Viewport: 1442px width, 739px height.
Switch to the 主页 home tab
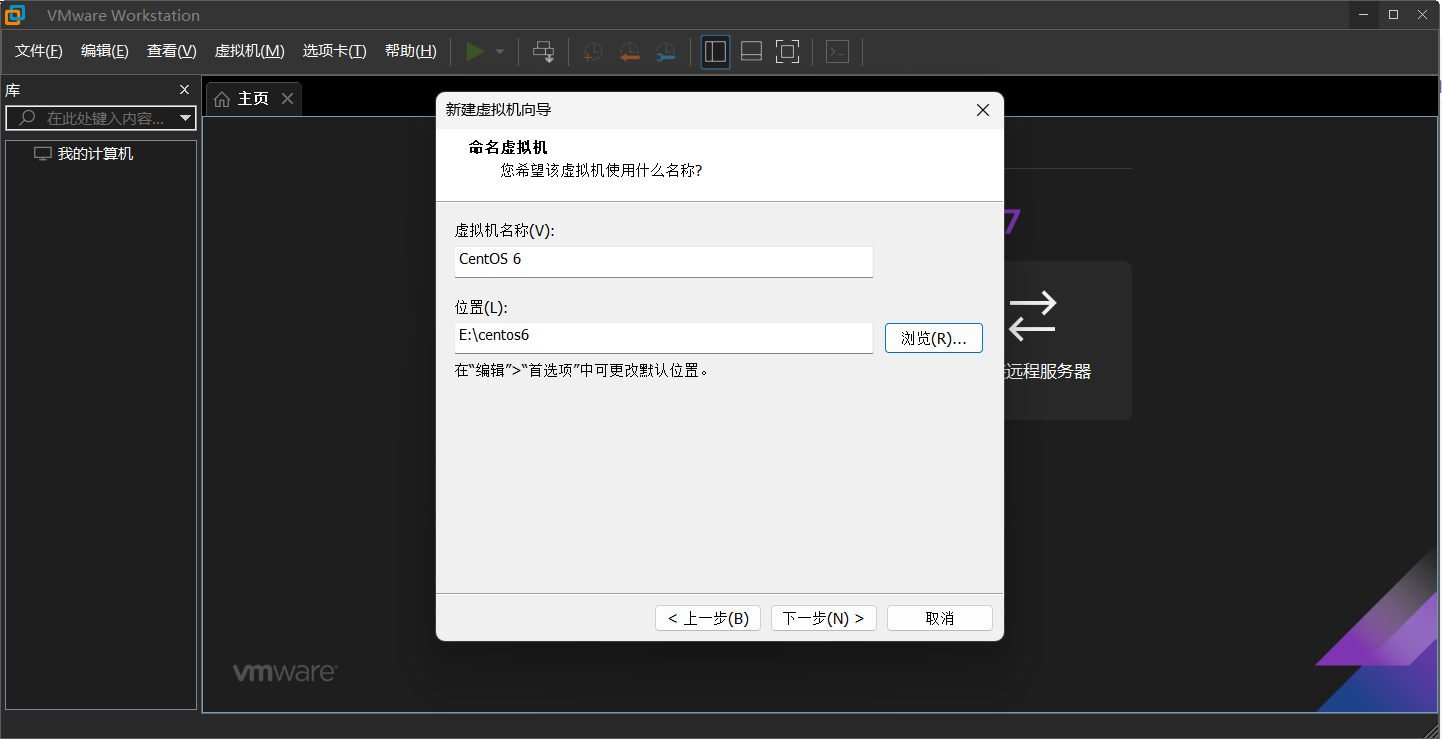click(253, 98)
